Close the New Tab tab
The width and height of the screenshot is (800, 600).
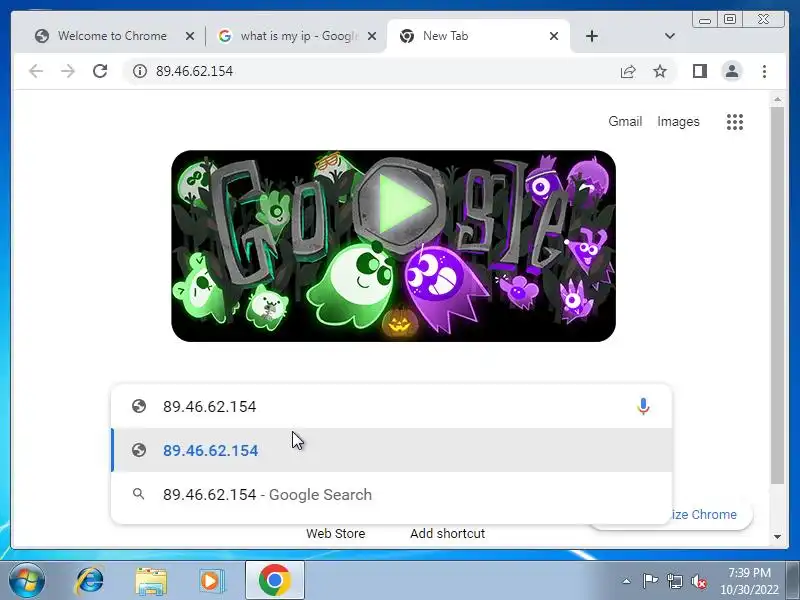tap(554, 36)
